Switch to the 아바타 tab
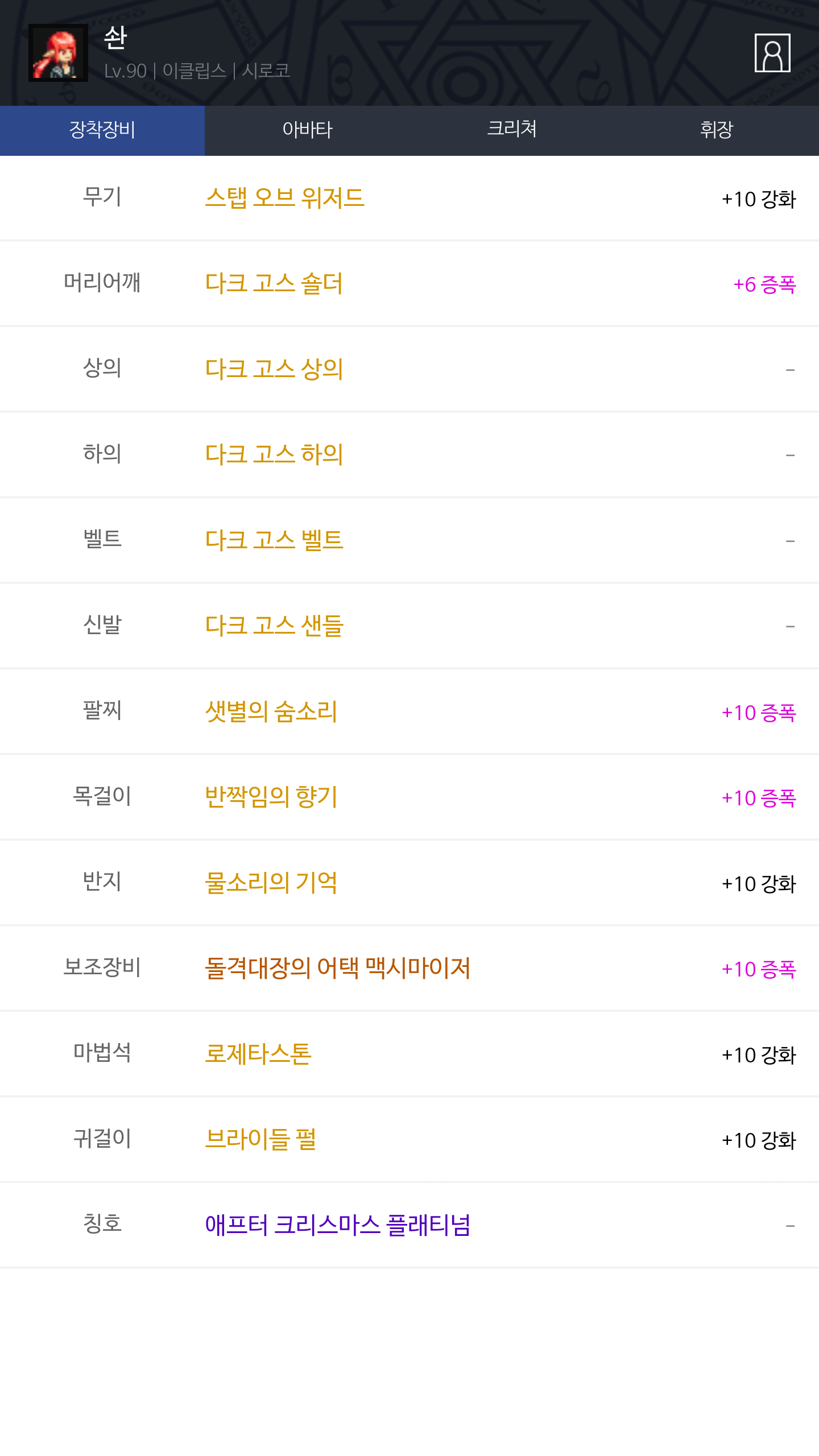819x1456 pixels. pos(307,130)
